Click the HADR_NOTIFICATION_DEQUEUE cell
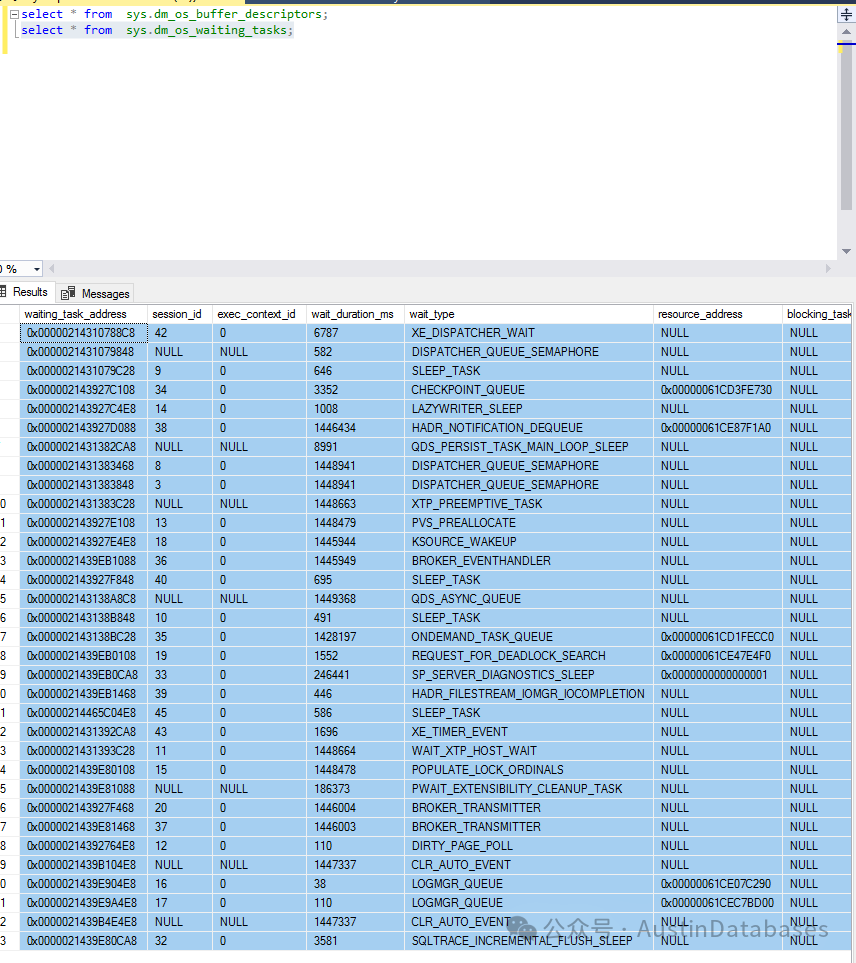The width and height of the screenshot is (856, 963). coord(529,428)
